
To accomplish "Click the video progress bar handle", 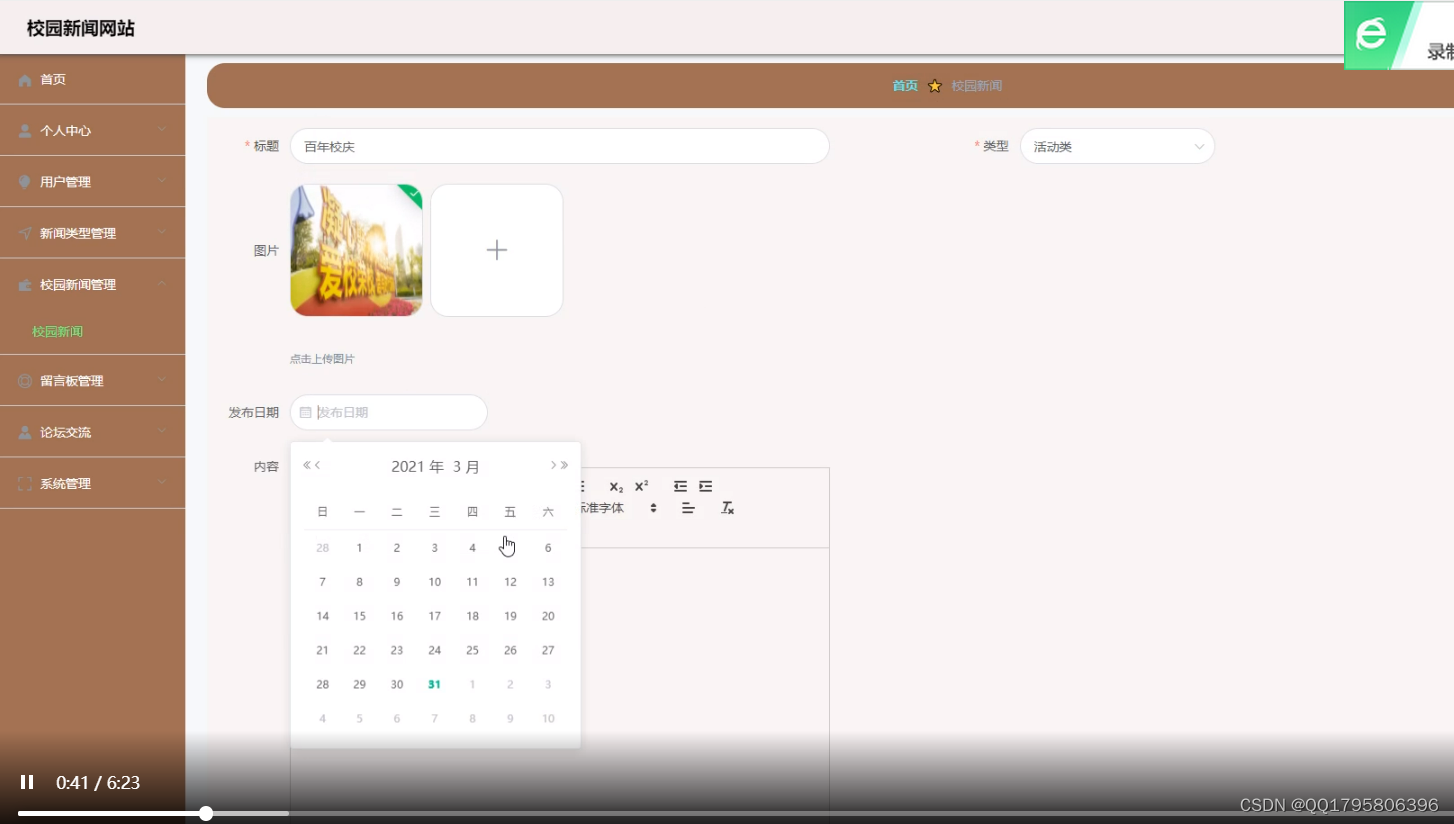I will coord(206,813).
